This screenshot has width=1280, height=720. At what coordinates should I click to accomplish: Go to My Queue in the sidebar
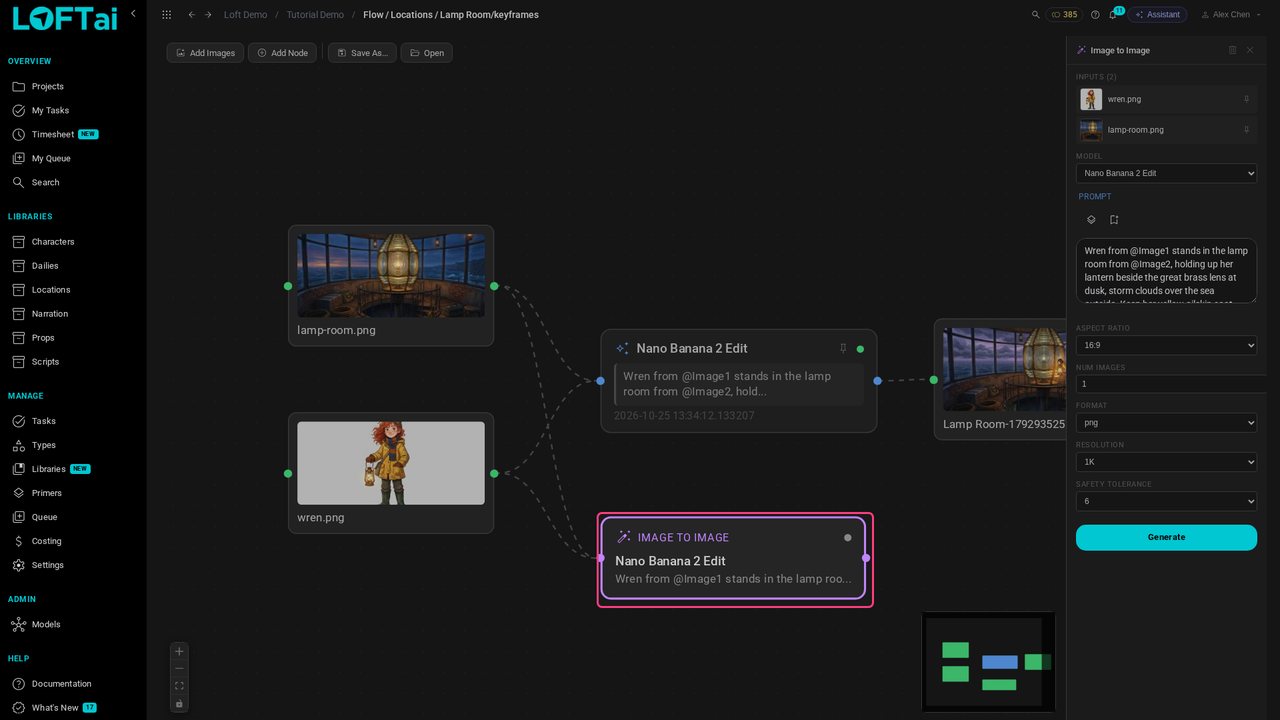tap(51, 158)
